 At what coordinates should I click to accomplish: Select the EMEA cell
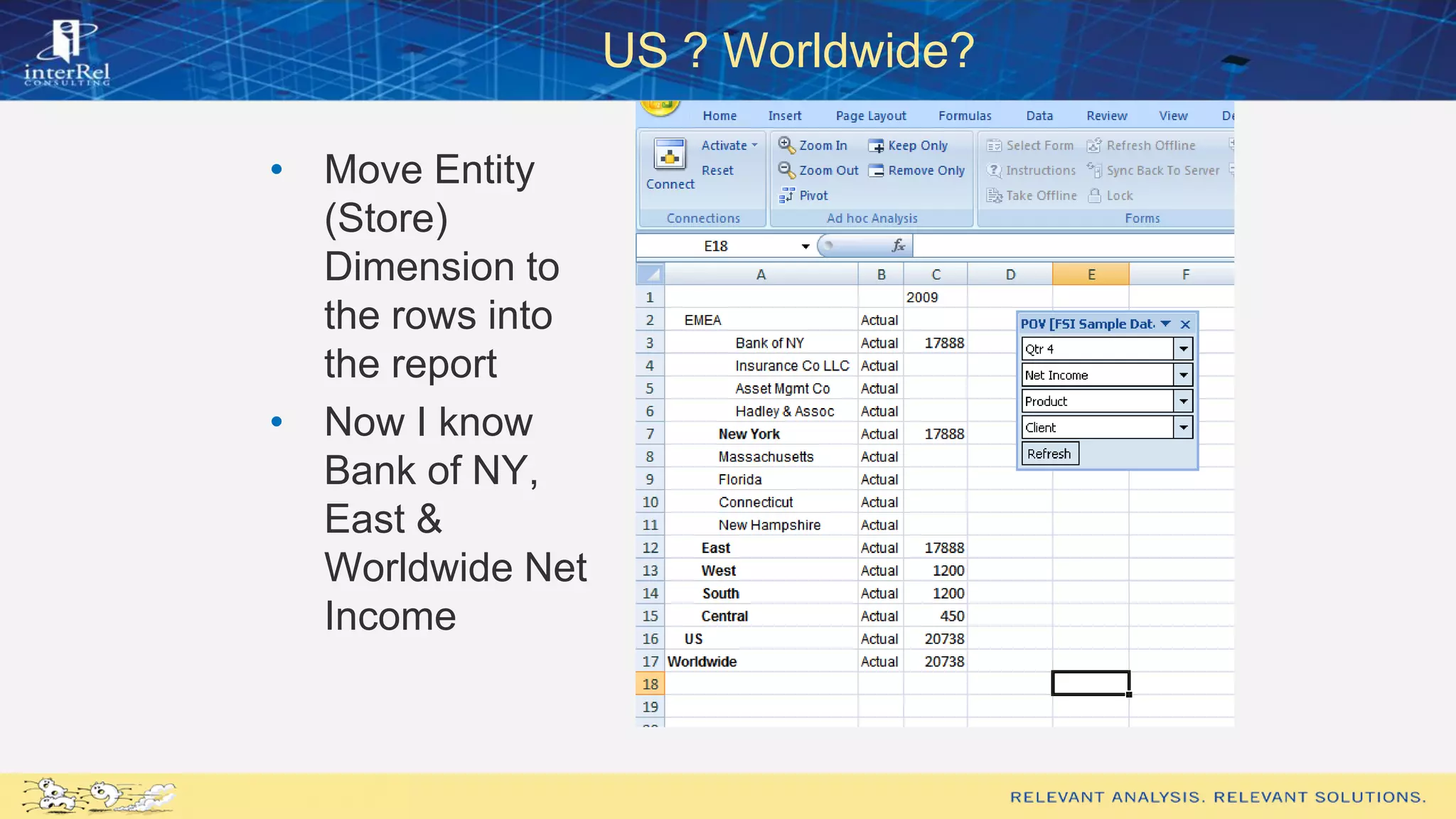pyautogui.click(x=761, y=320)
